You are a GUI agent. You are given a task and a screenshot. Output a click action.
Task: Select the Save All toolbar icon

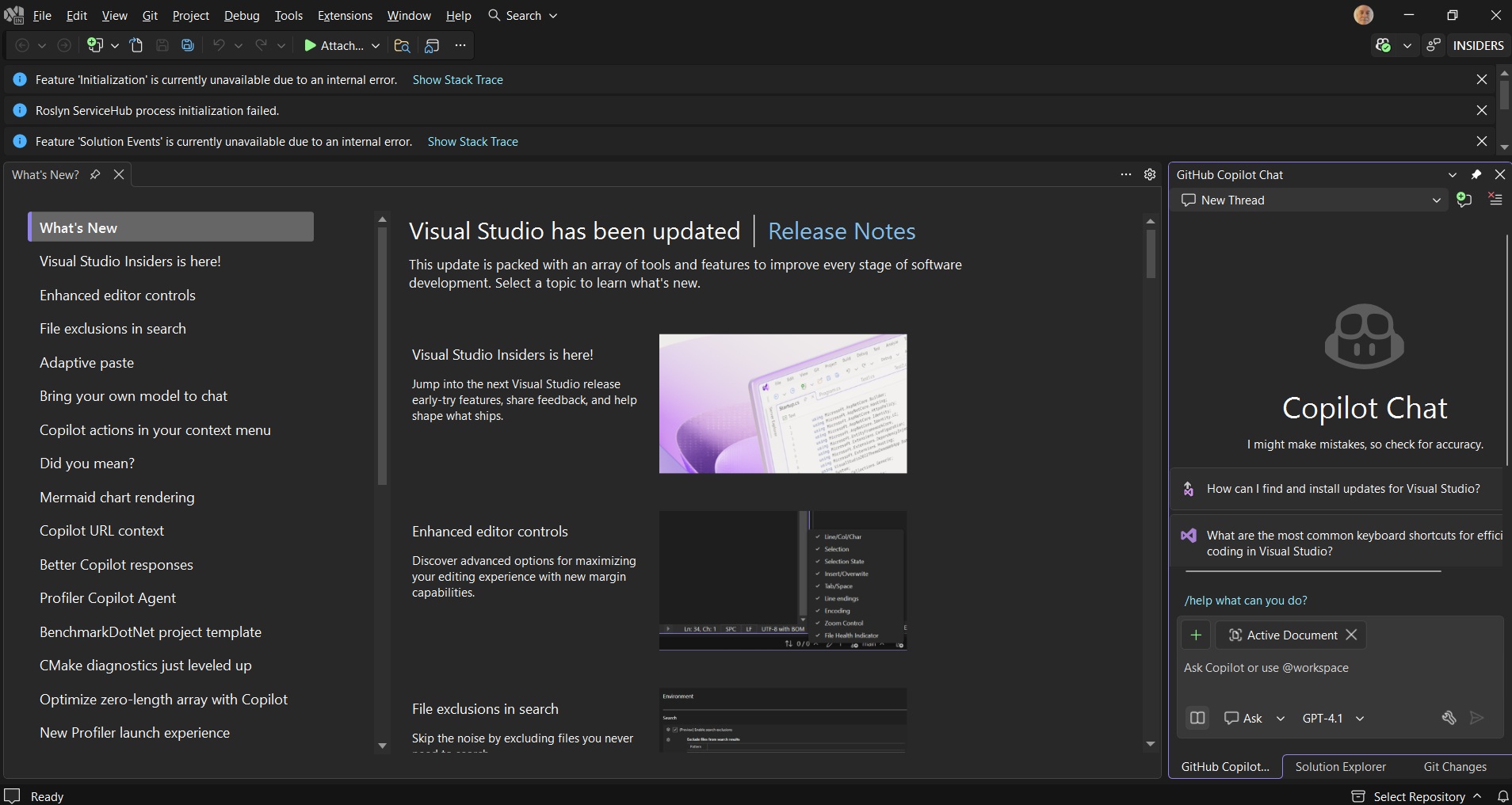click(187, 45)
